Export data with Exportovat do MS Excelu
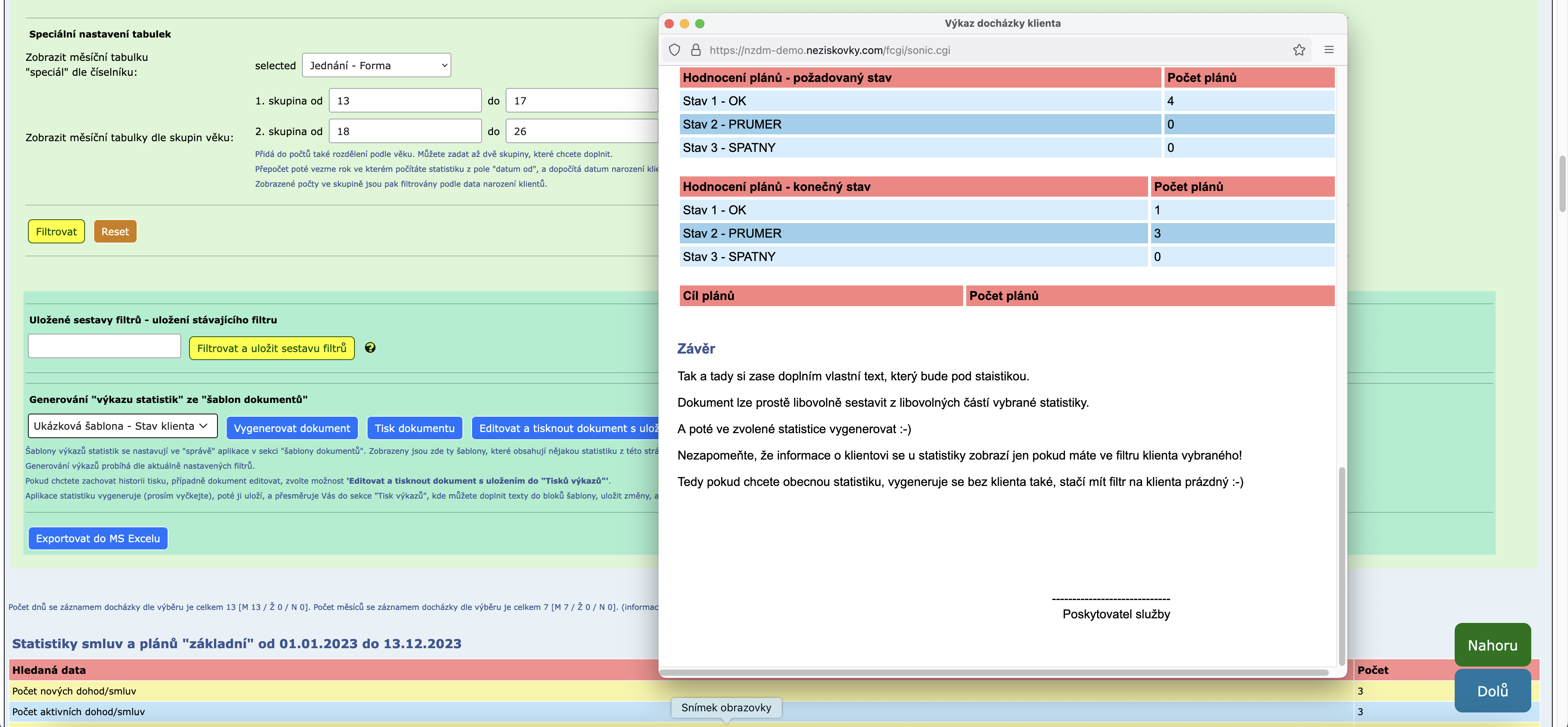The height and width of the screenshot is (727, 1568). (98, 538)
